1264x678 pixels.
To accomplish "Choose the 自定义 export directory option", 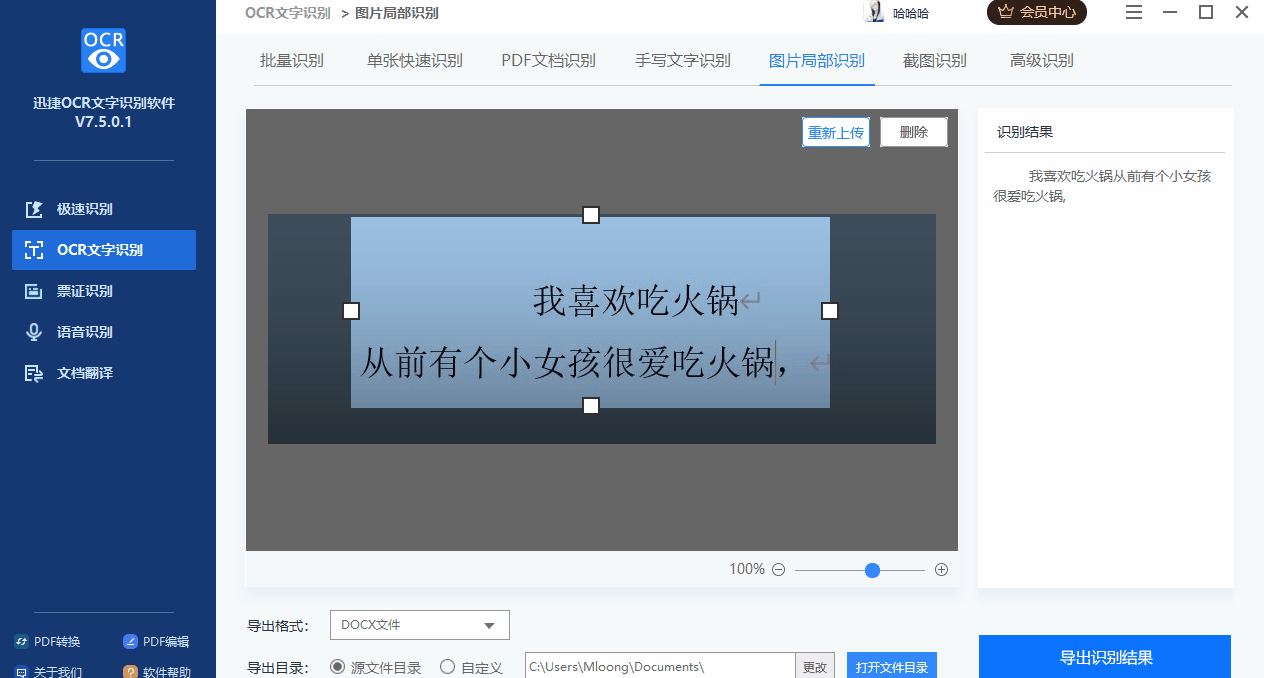I will tap(447, 666).
